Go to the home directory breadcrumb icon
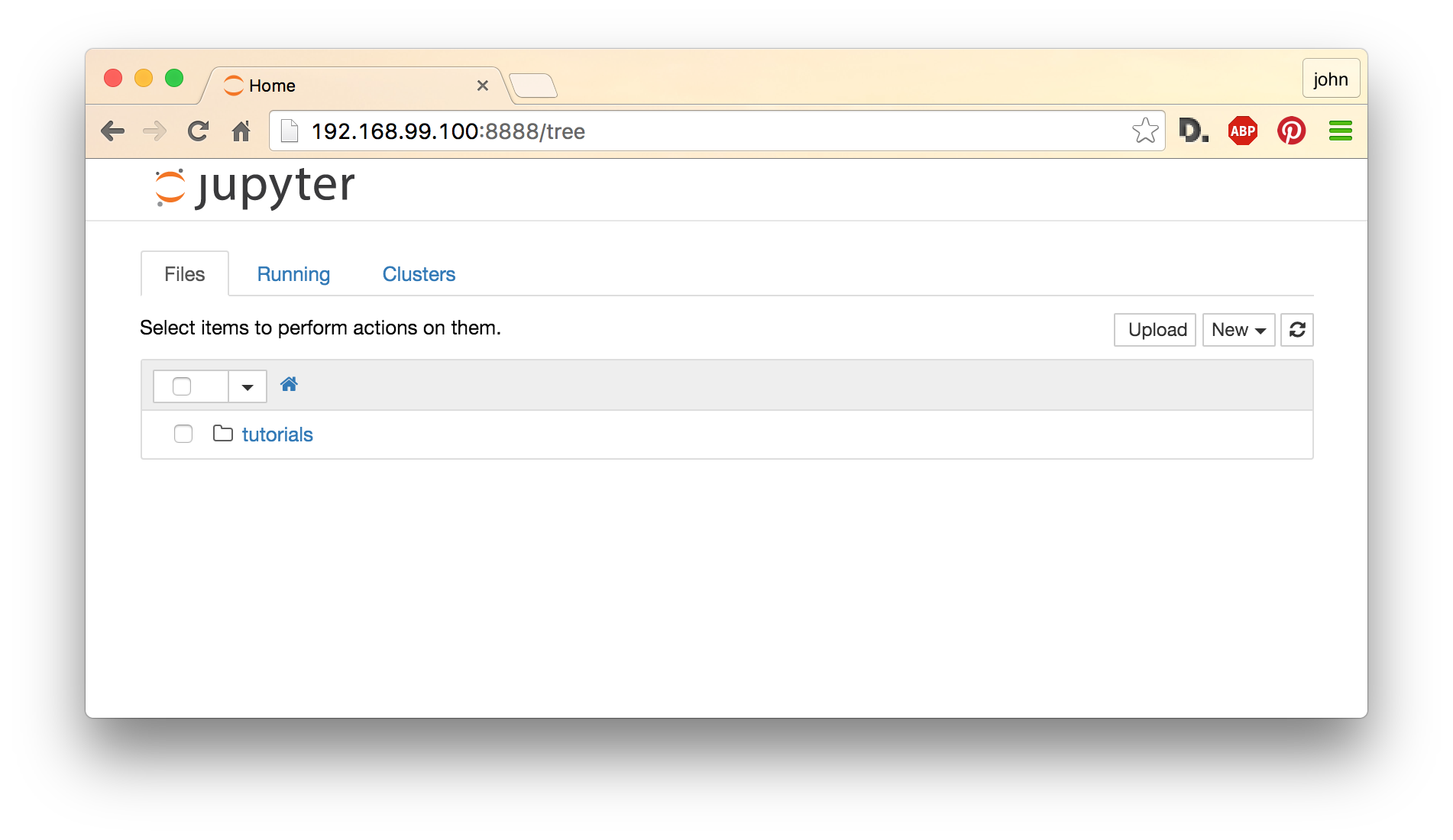The height and width of the screenshot is (840, 1453). (289, 384)
